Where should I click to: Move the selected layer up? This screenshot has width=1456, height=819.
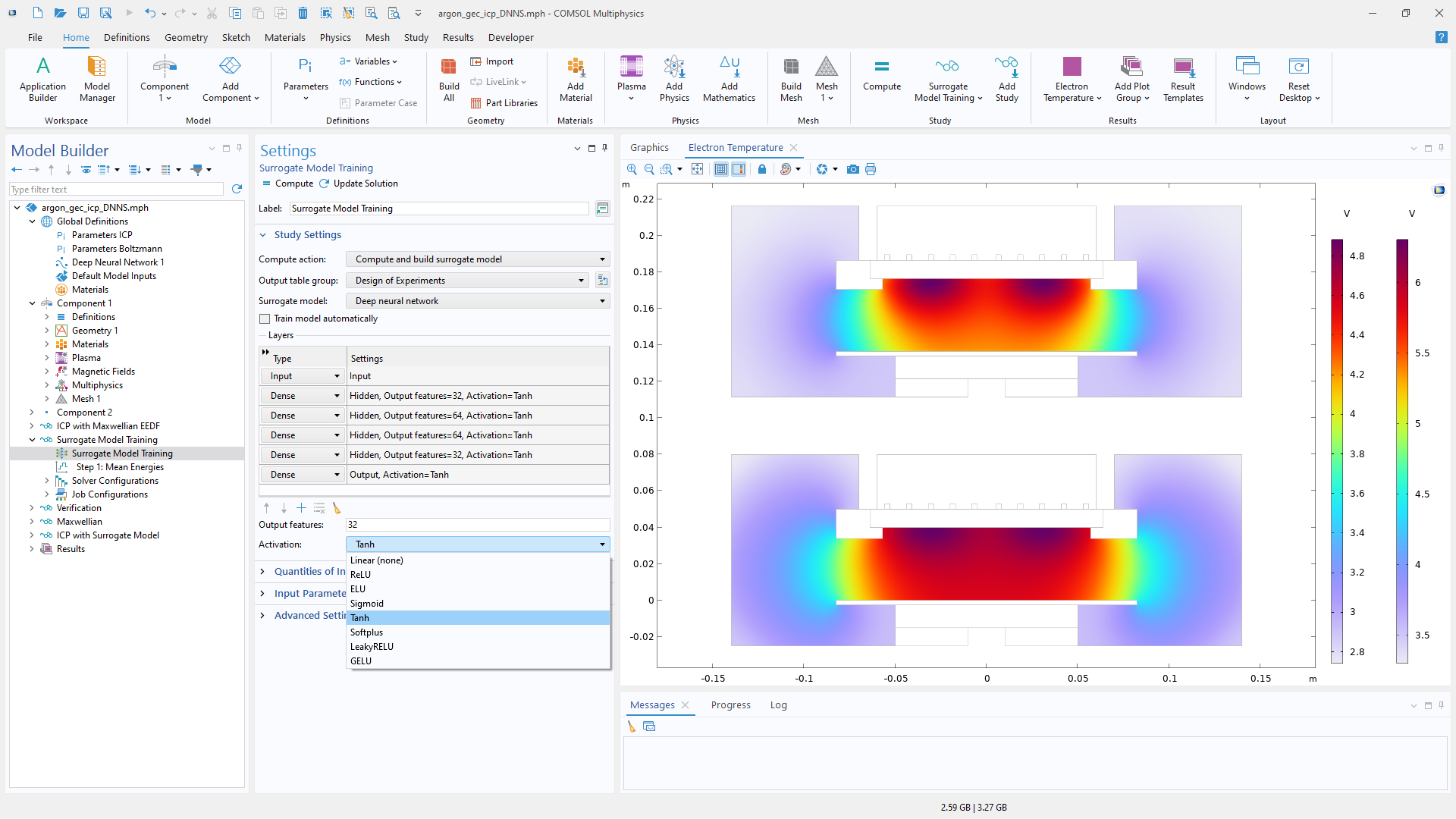[266, 508]
